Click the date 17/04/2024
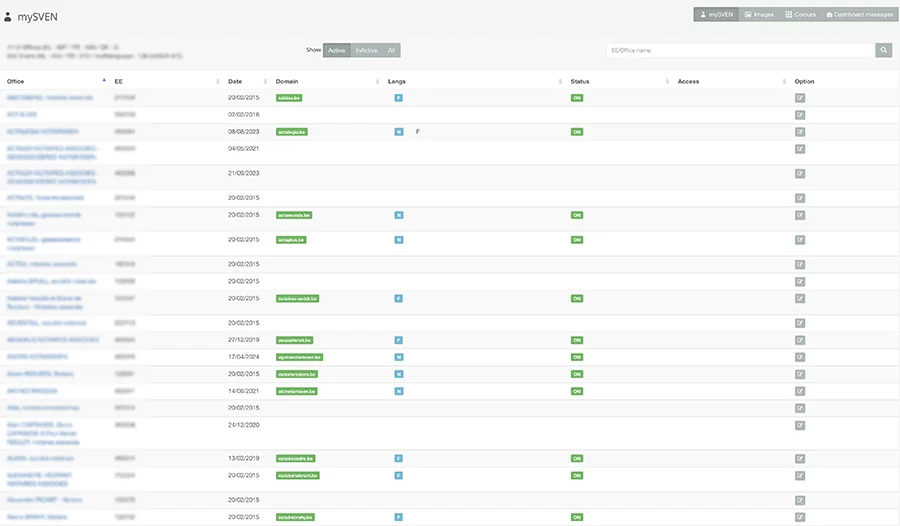Viewport: 900px width, 526px height. [x=243, y=357]
